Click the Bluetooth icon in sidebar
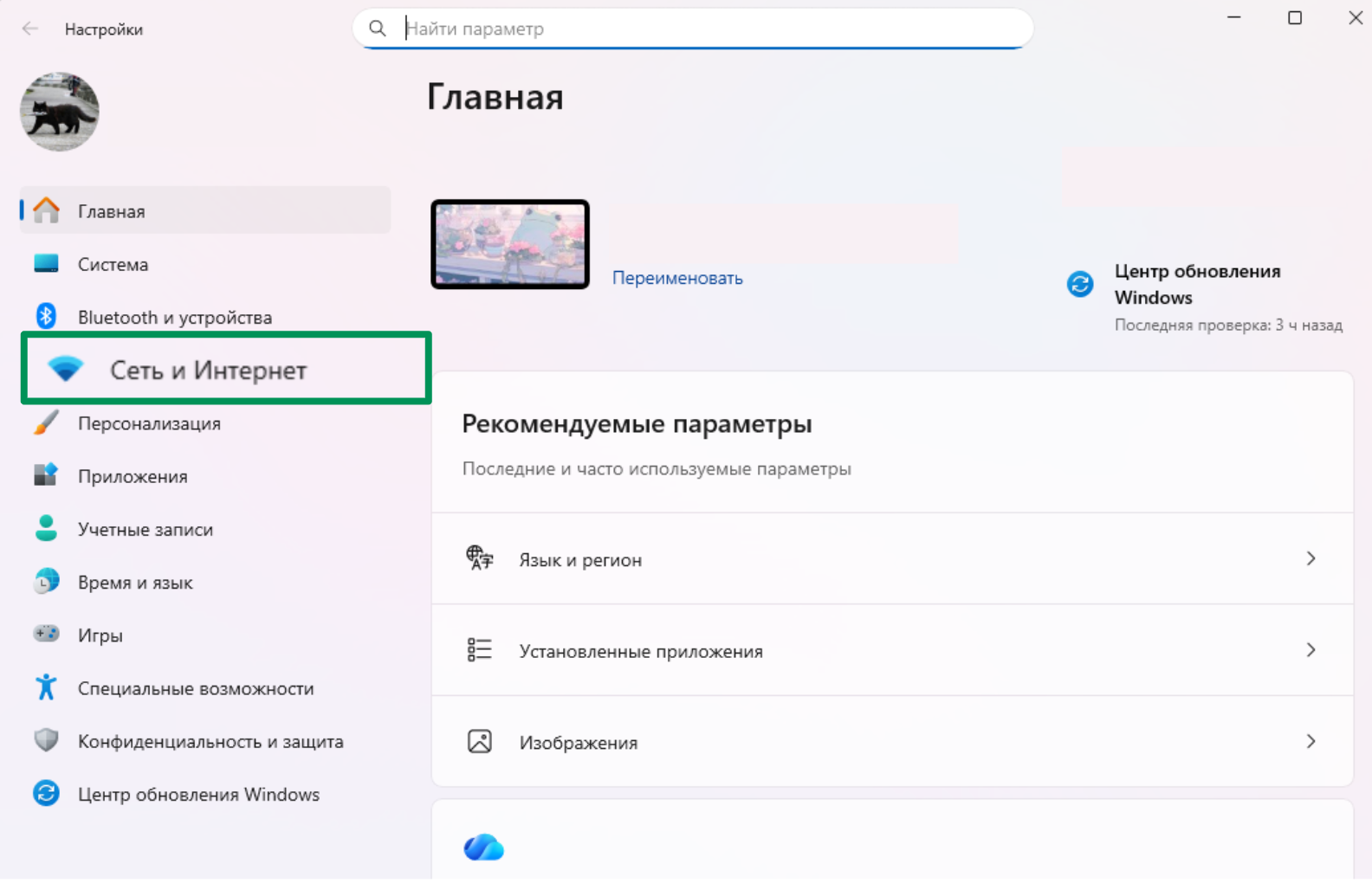 46,317
